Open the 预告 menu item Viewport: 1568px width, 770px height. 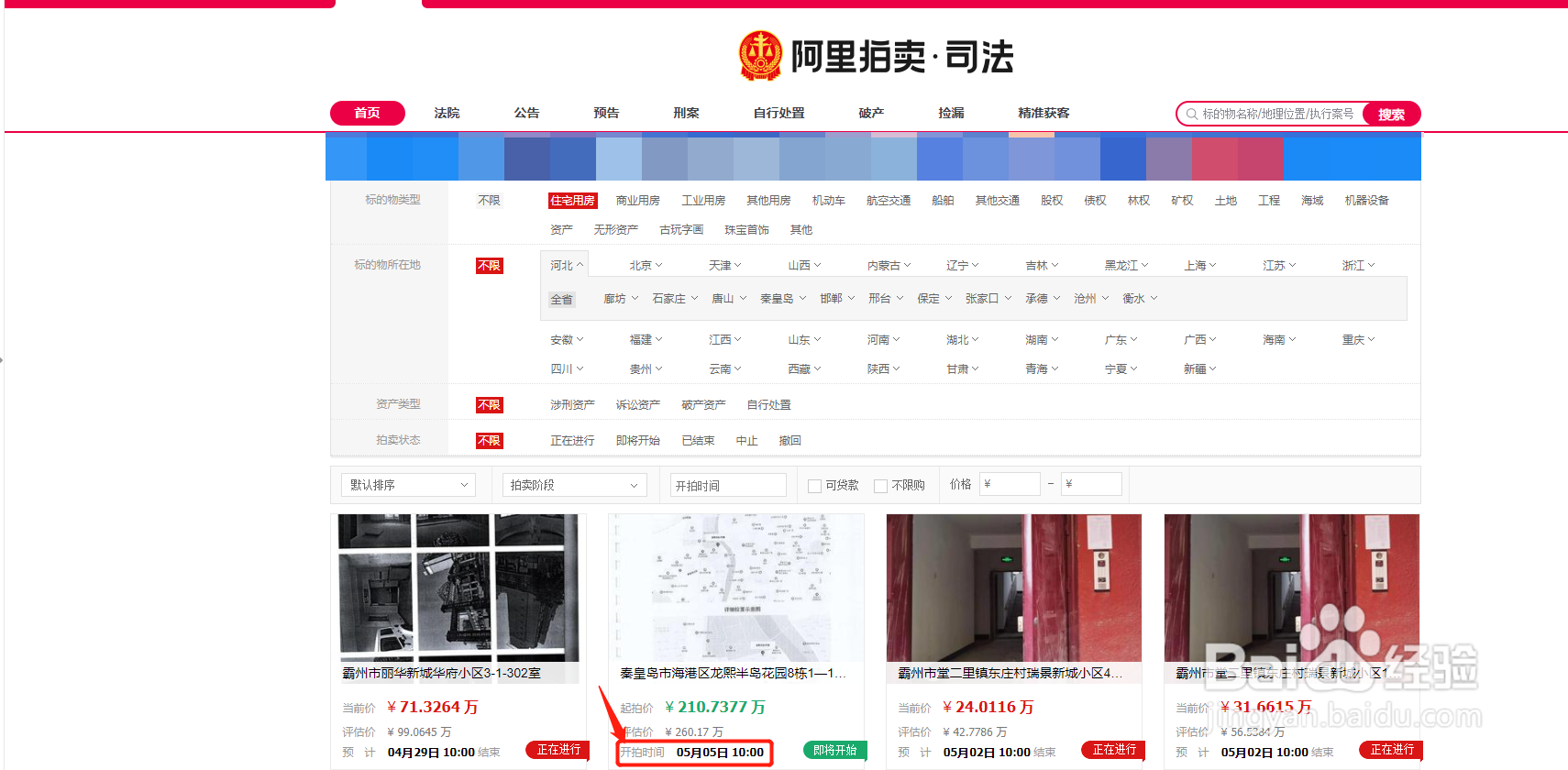(606, 113)
